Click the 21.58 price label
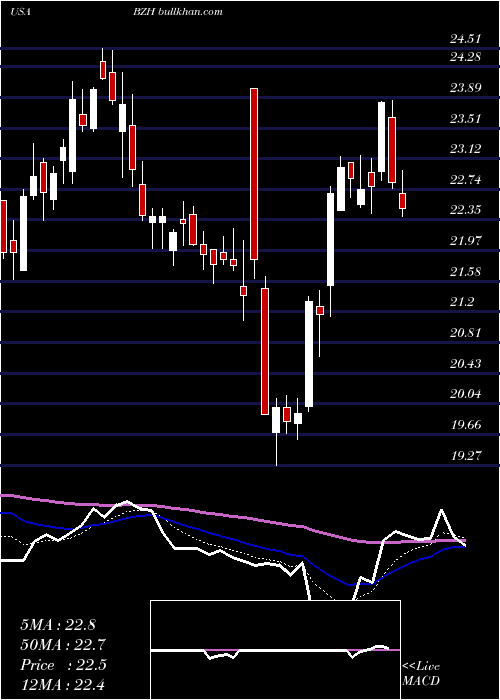 466,272
